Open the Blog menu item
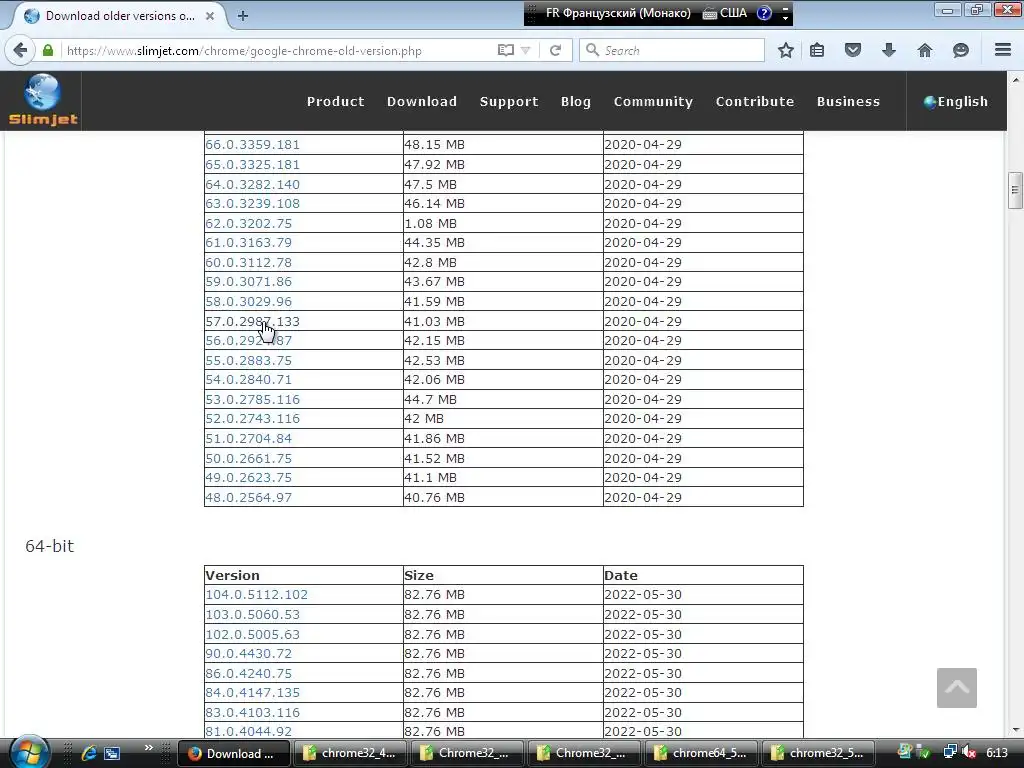This screenshot has height=768, width=1024. point(576,101)
